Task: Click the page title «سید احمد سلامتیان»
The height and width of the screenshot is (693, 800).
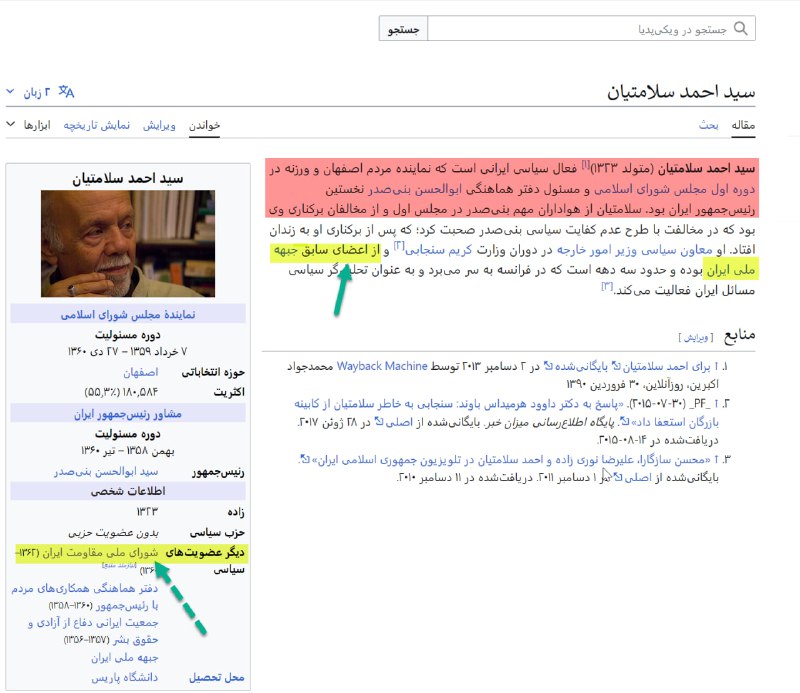Action: pyautogui.click(x=681, y=92)
